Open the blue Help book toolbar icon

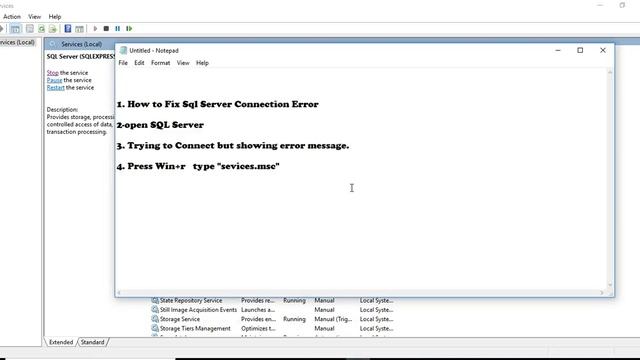pos(68,29)
